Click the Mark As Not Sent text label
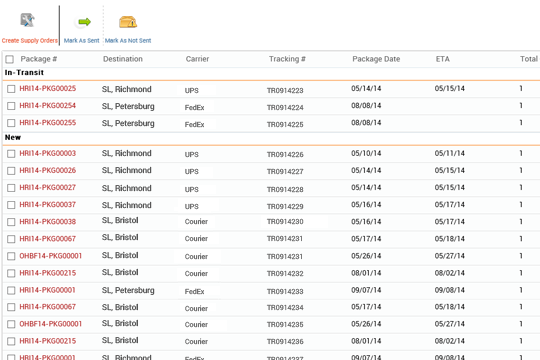 (128, 41)
